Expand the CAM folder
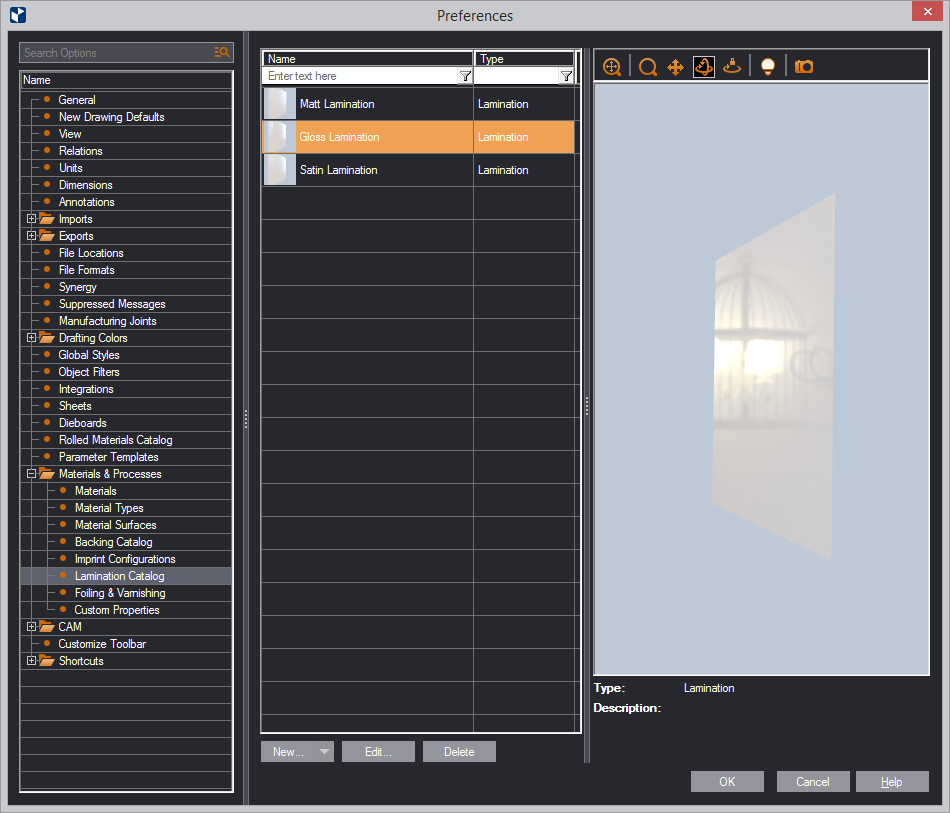This screenshot has height=813, width=950. (32, 626)
